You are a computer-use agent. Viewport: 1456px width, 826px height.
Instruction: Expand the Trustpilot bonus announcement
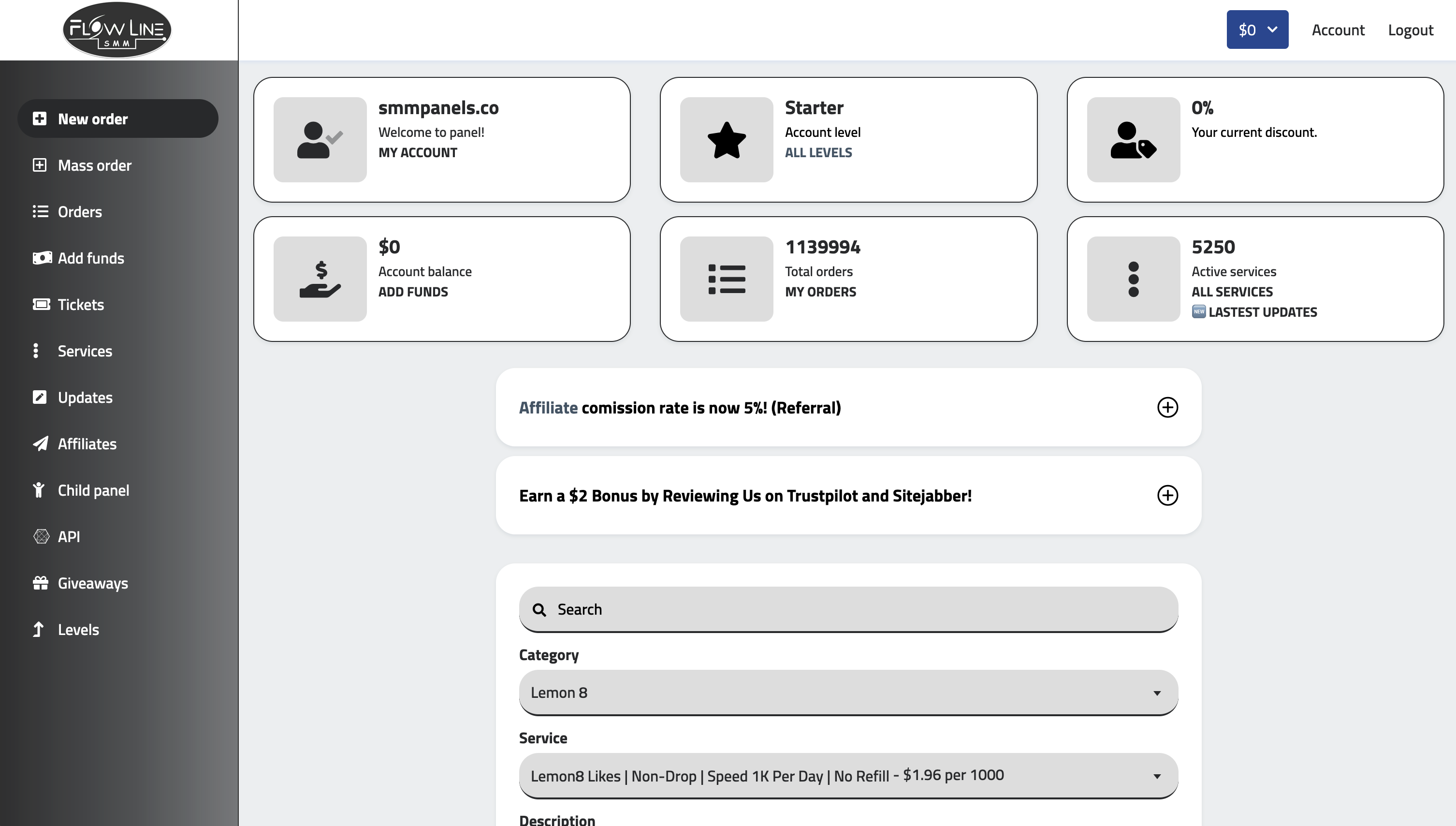[1167, 495]
